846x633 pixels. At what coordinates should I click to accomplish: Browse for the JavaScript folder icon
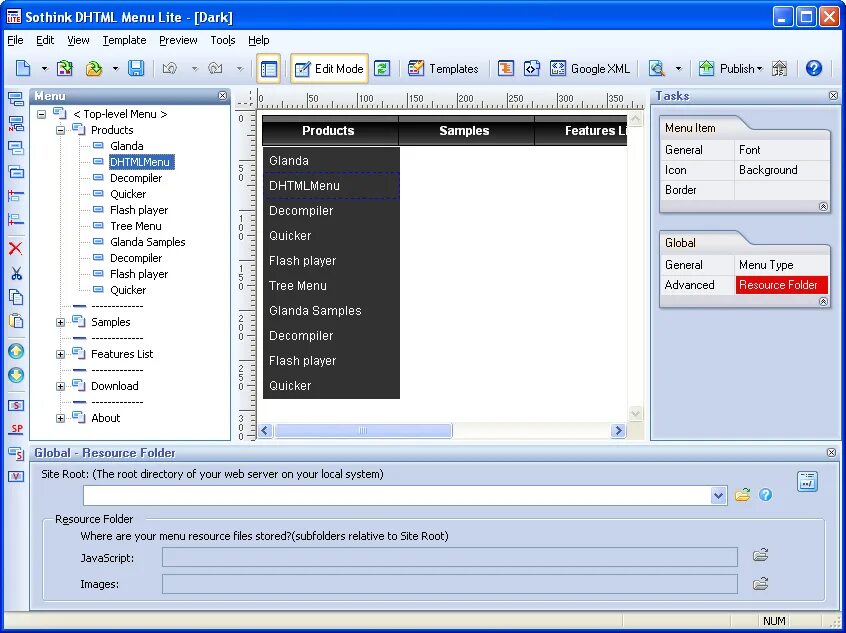click(760, 555)
